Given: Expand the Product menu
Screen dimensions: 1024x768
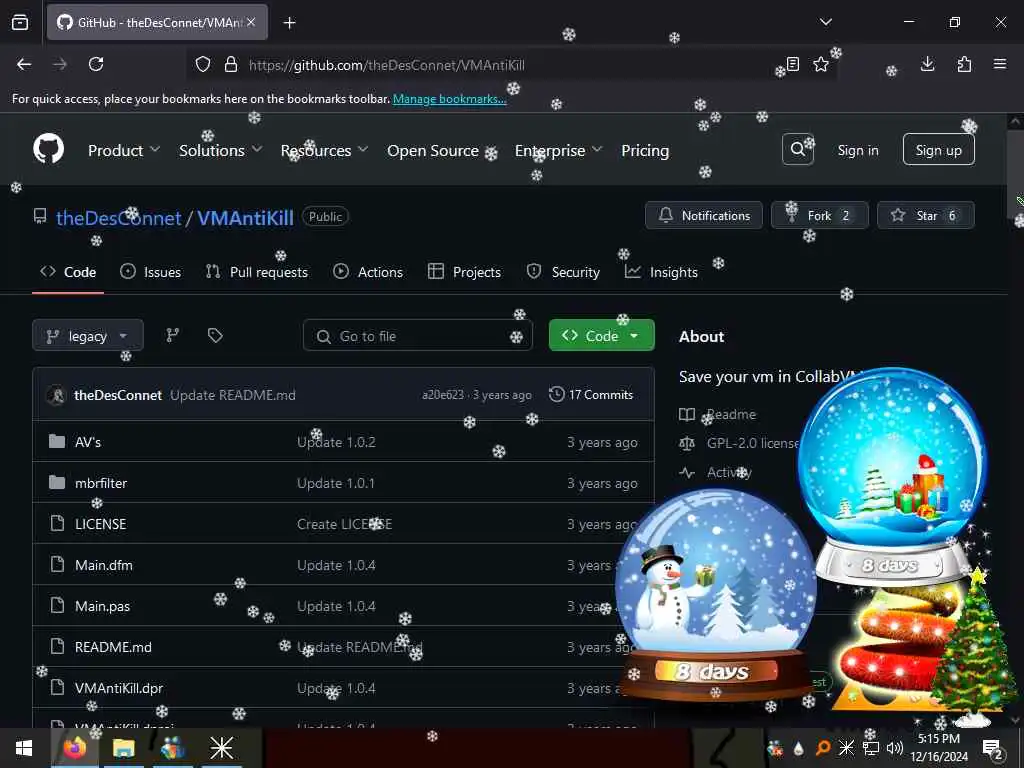Looking at the screenshot, I should click(123, 150).
